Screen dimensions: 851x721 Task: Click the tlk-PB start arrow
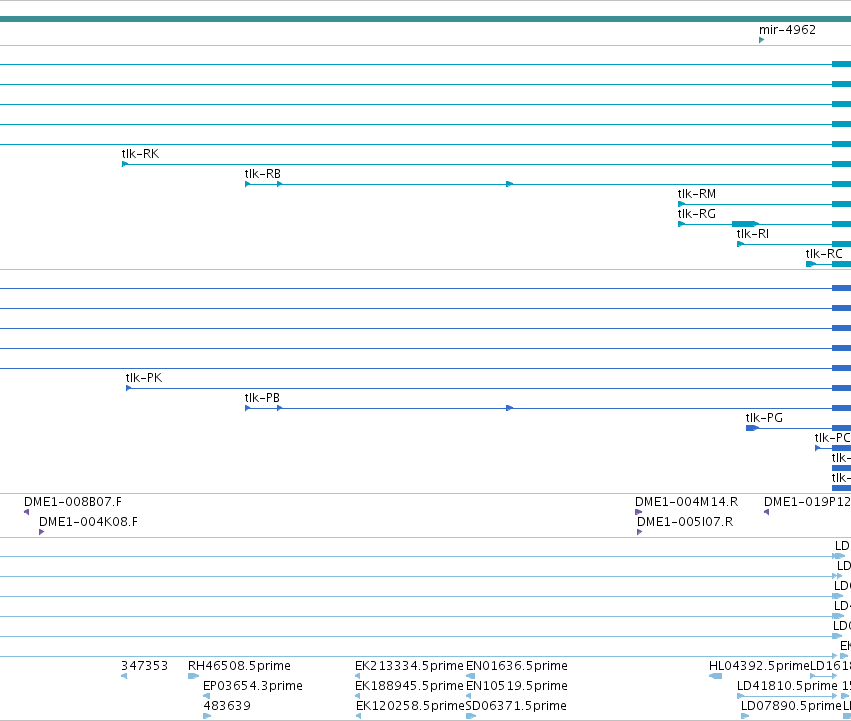point(248,408)
